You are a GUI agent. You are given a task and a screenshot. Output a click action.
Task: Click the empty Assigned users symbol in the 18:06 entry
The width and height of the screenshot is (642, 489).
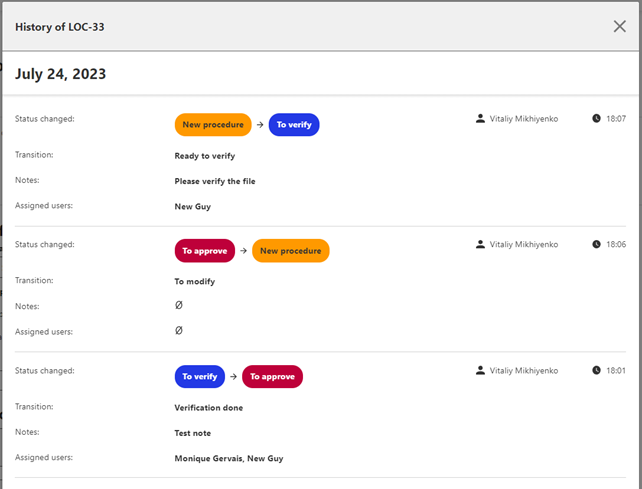[x=179, y=330]
